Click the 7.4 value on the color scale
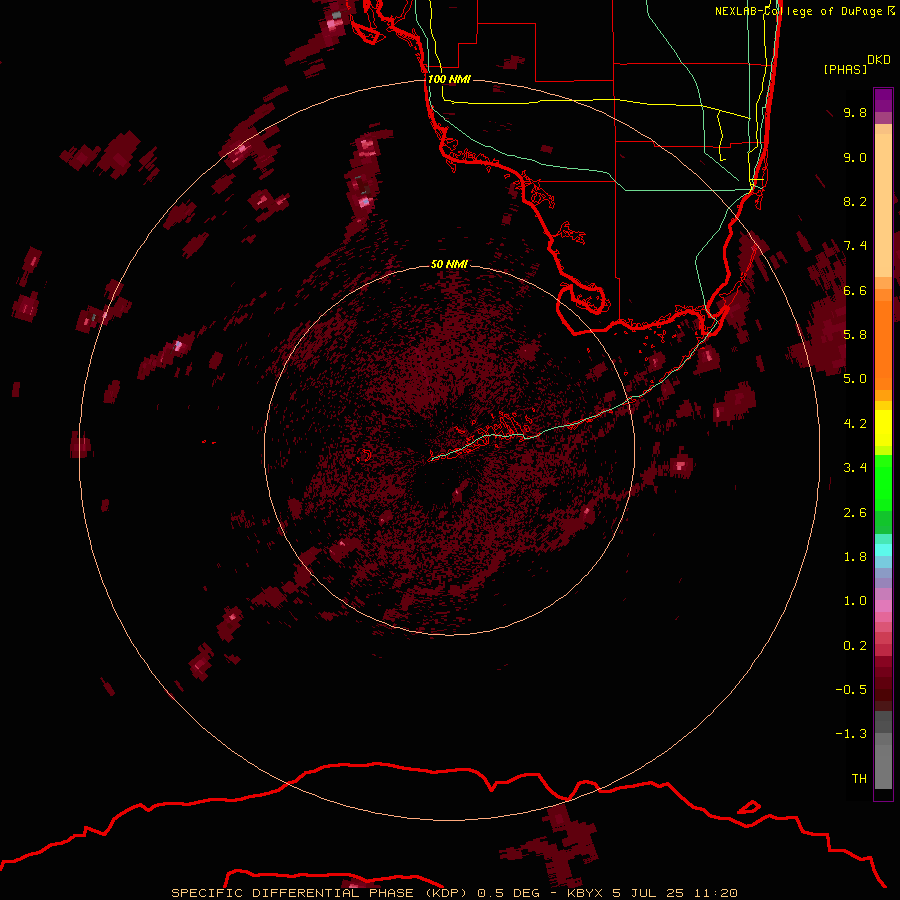 tap(855, 246)
